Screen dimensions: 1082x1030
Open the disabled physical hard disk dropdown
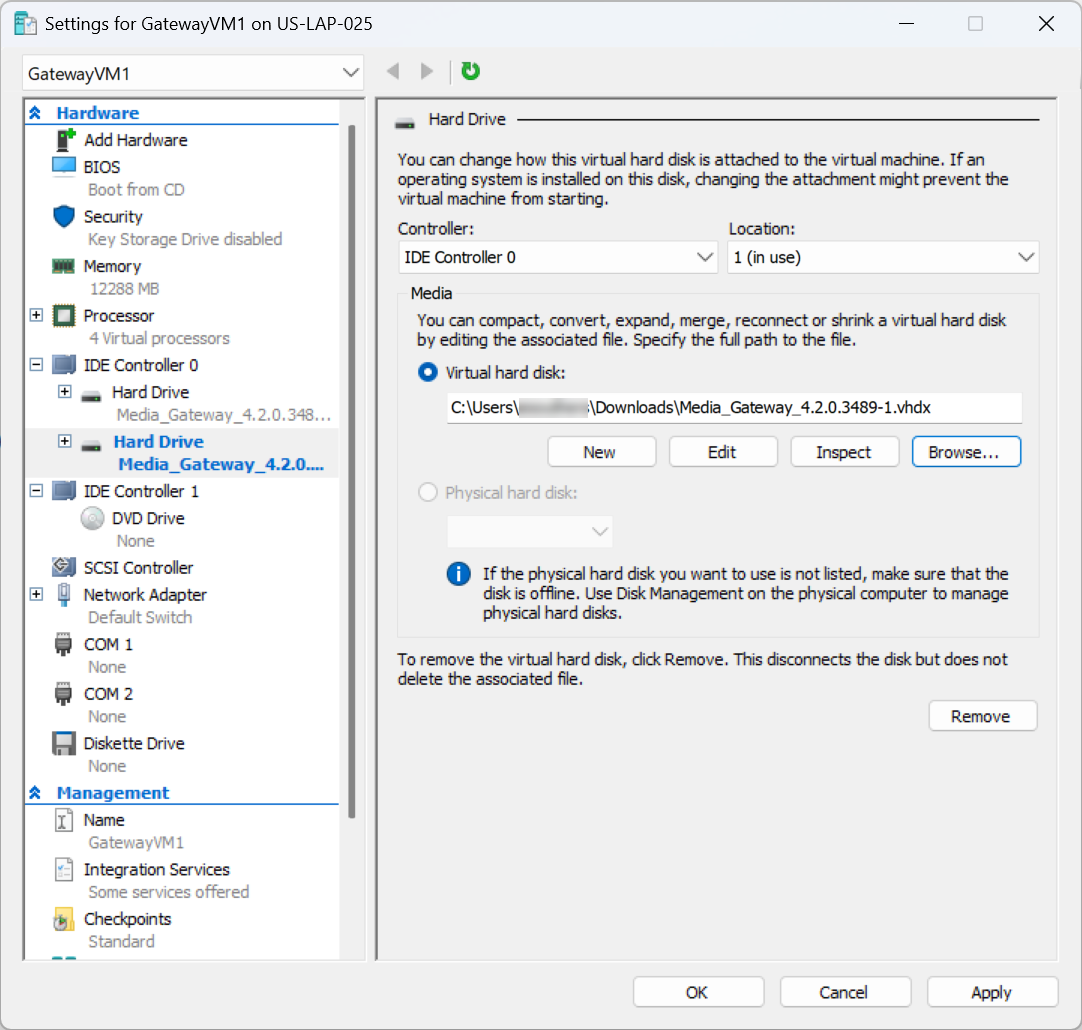pyautogui.click(x=529, y=531)
